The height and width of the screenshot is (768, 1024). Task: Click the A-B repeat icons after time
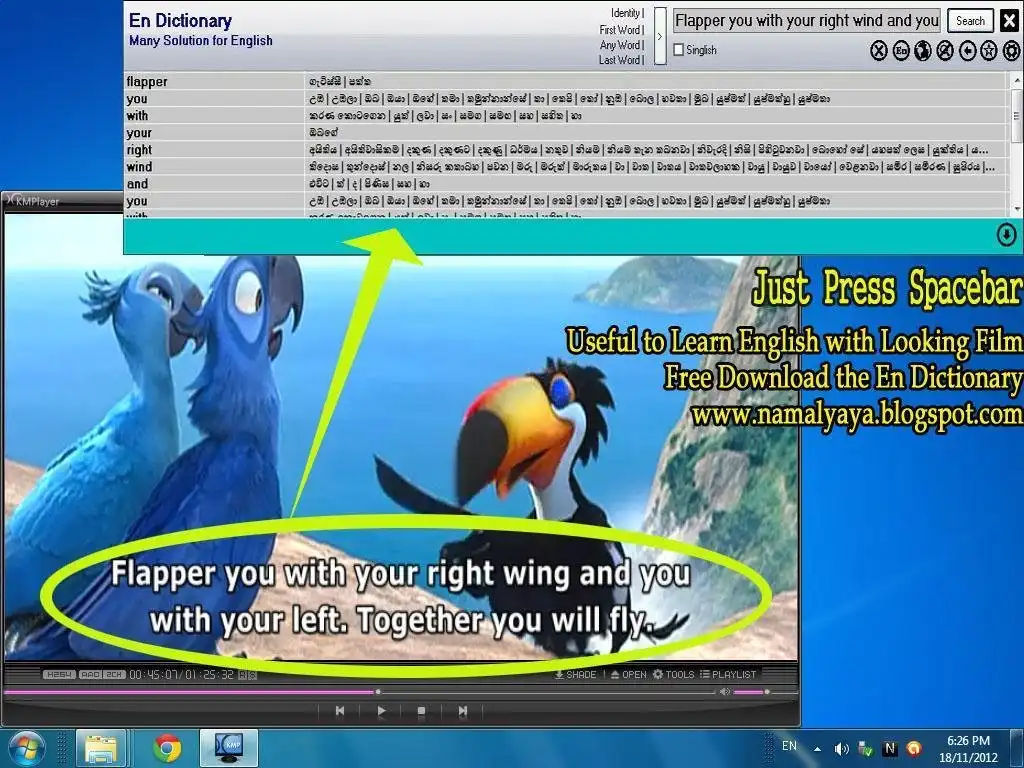[x=248, y=675]
